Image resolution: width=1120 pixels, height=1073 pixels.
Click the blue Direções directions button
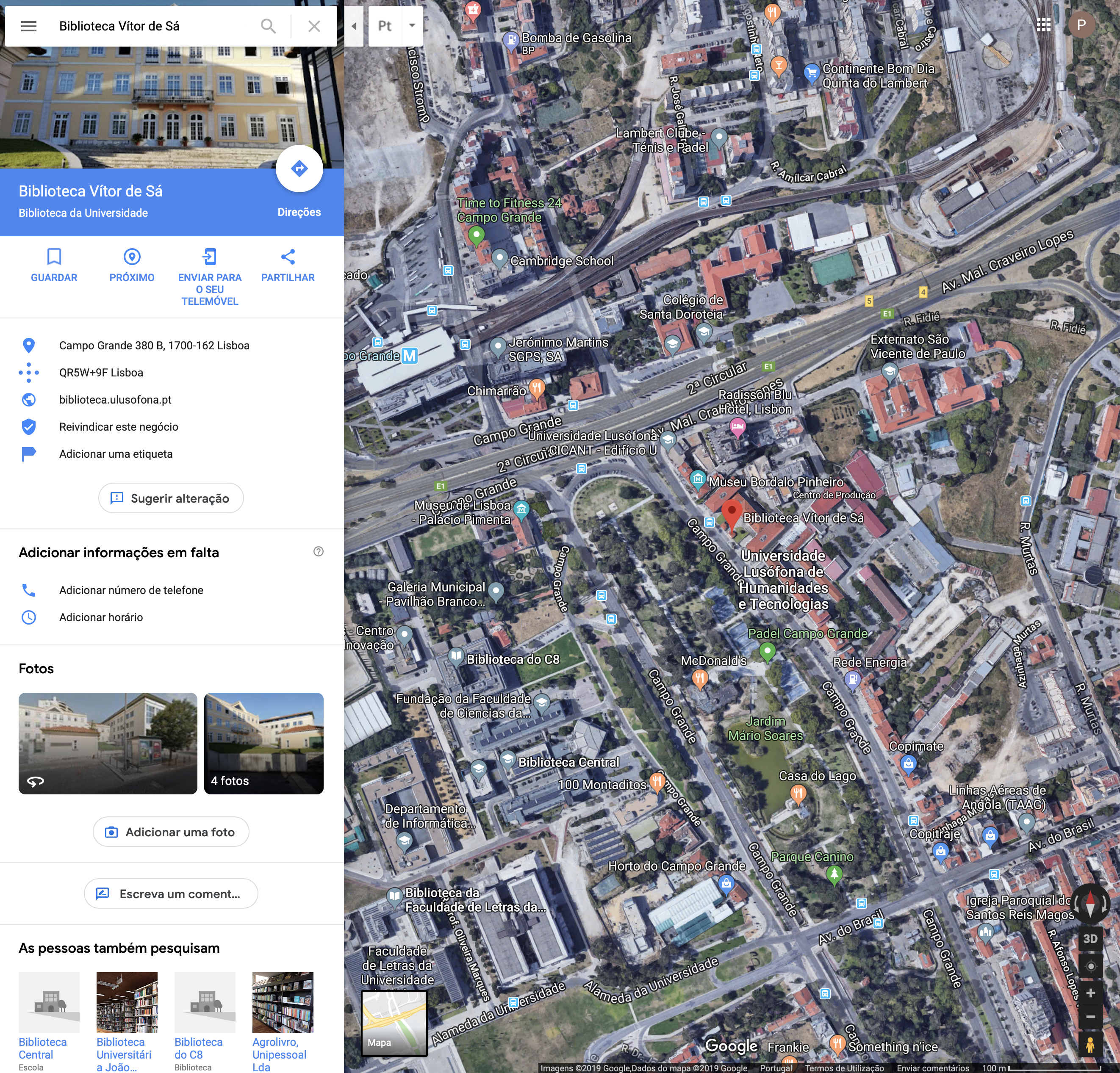tap(299, 169)
